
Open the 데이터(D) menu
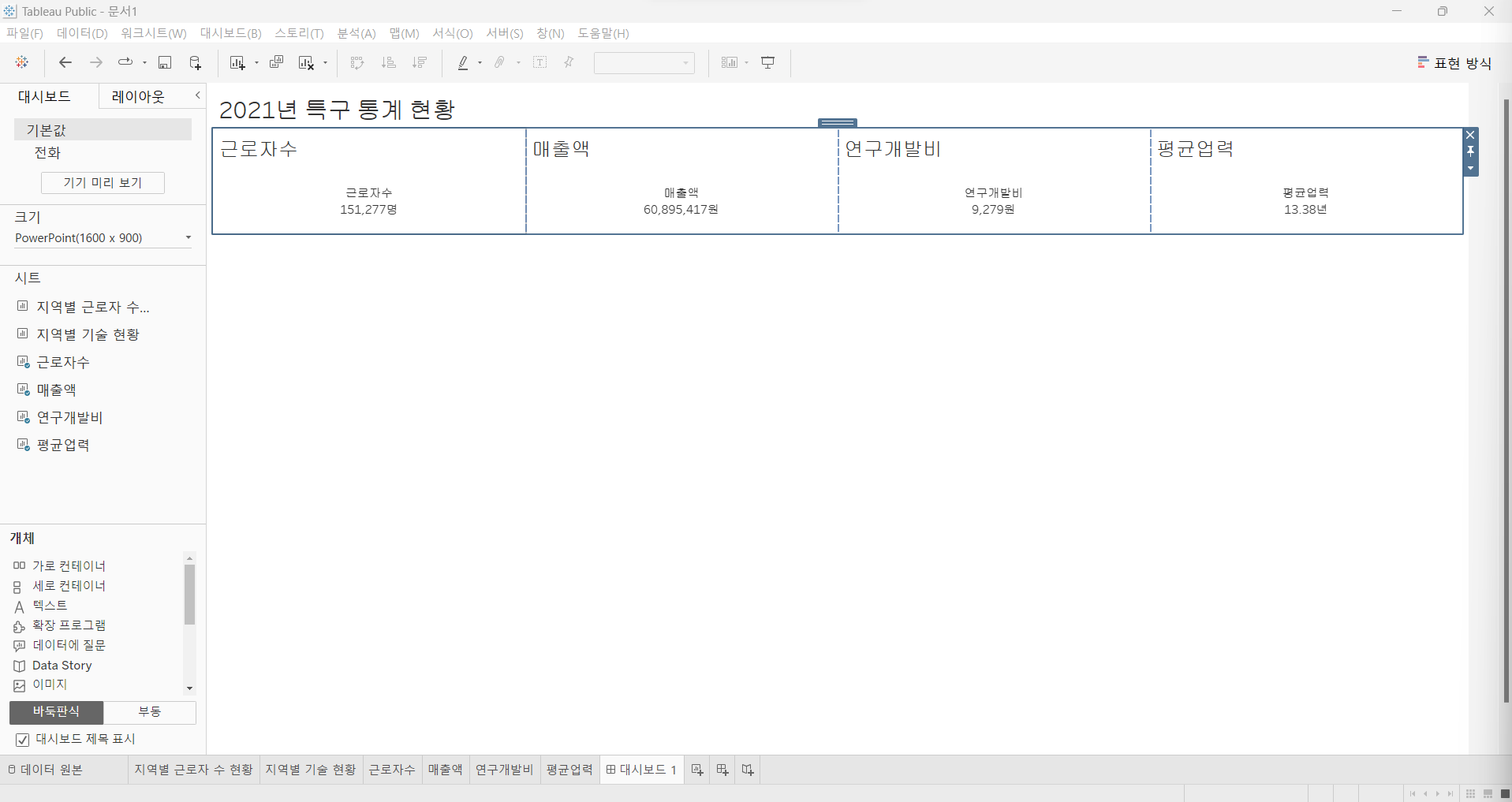(82, 33)
